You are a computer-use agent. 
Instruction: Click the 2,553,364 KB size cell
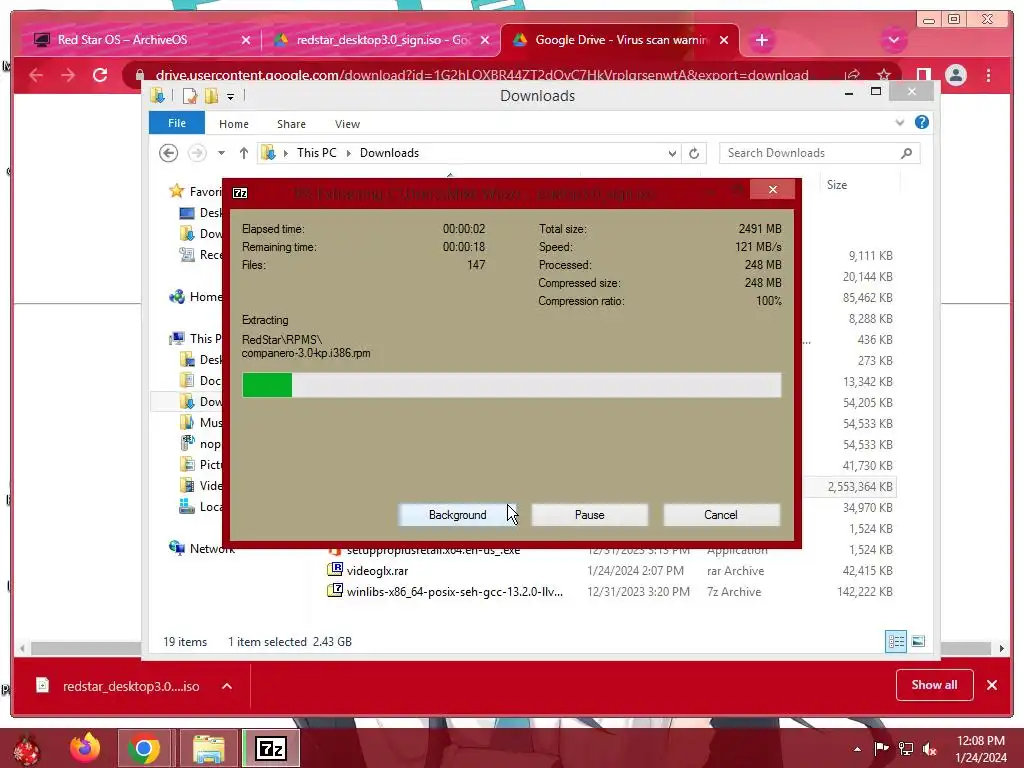[x=859, y=487]
